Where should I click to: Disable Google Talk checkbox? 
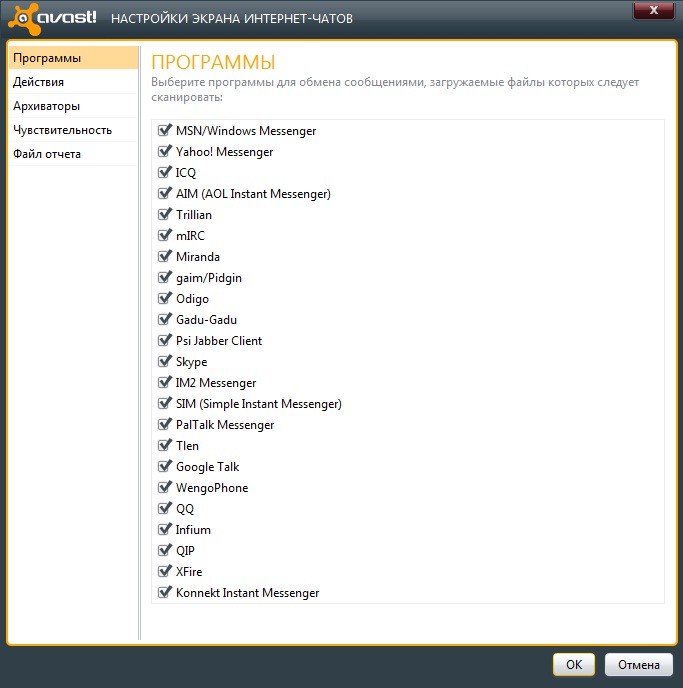tap(164, 466)
